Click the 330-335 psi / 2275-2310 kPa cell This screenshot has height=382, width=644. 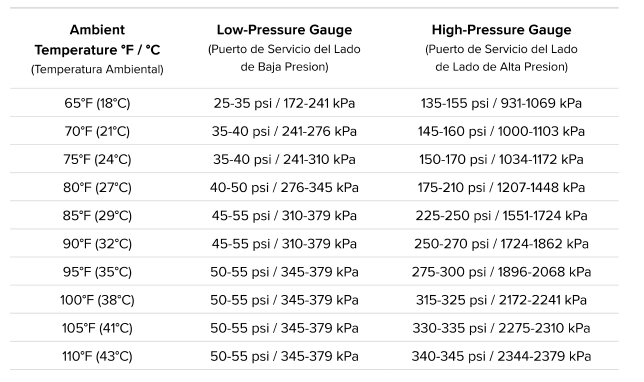tap(501, 328)
